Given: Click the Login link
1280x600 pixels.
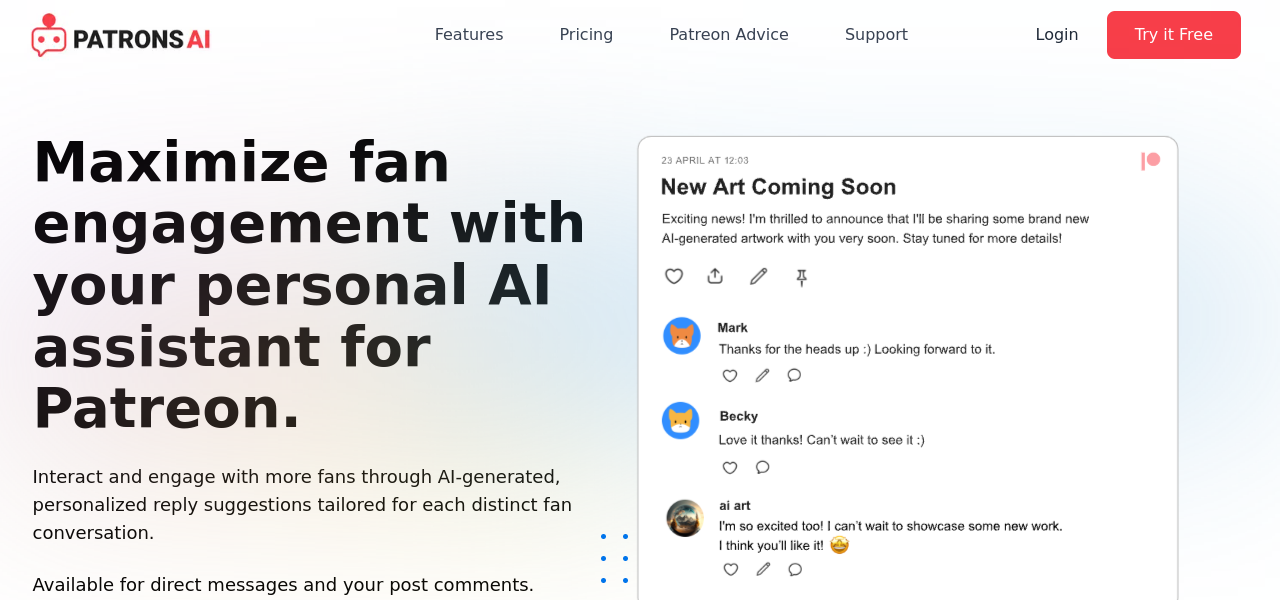Looking at the screenshot, I should (1057, 35).
